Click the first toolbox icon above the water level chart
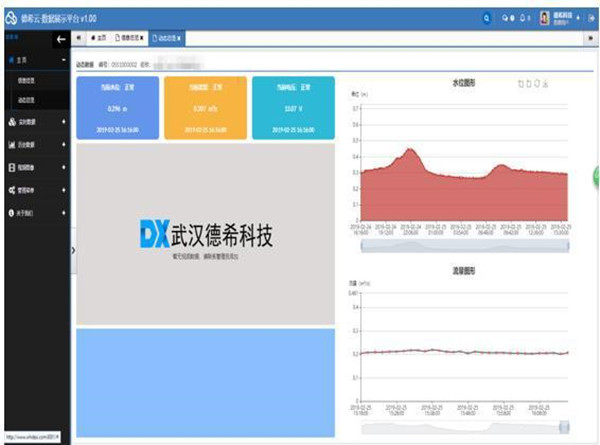 [520, 83]
